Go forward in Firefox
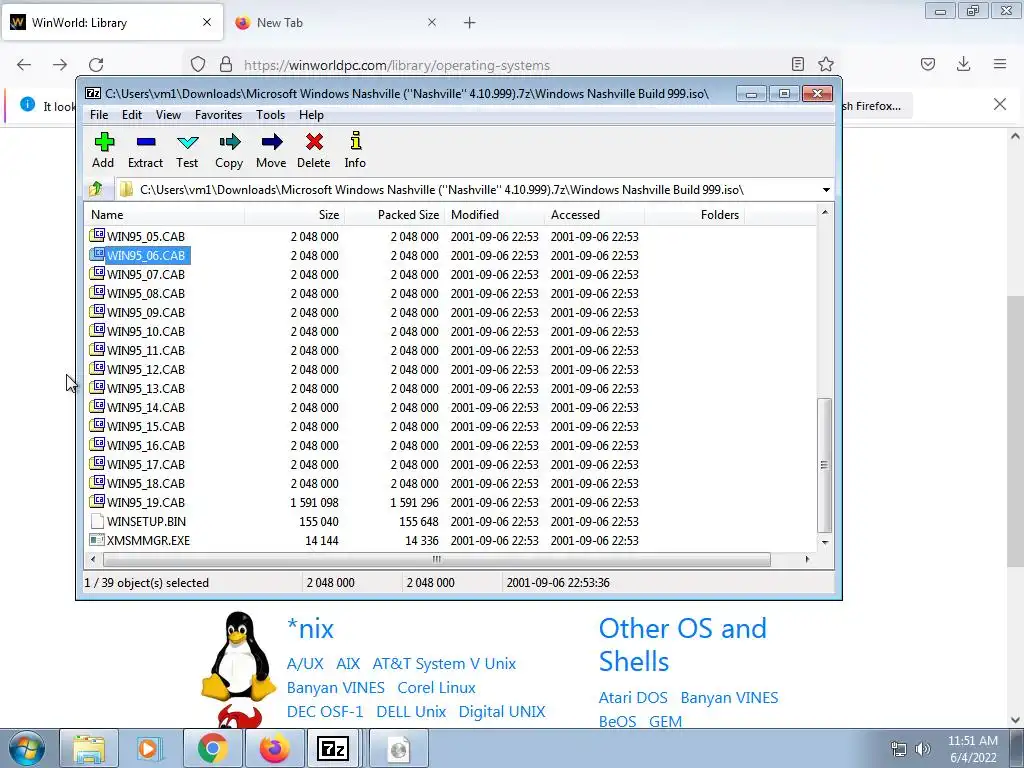The image size is (1024, 768). [x=60, y=65]
